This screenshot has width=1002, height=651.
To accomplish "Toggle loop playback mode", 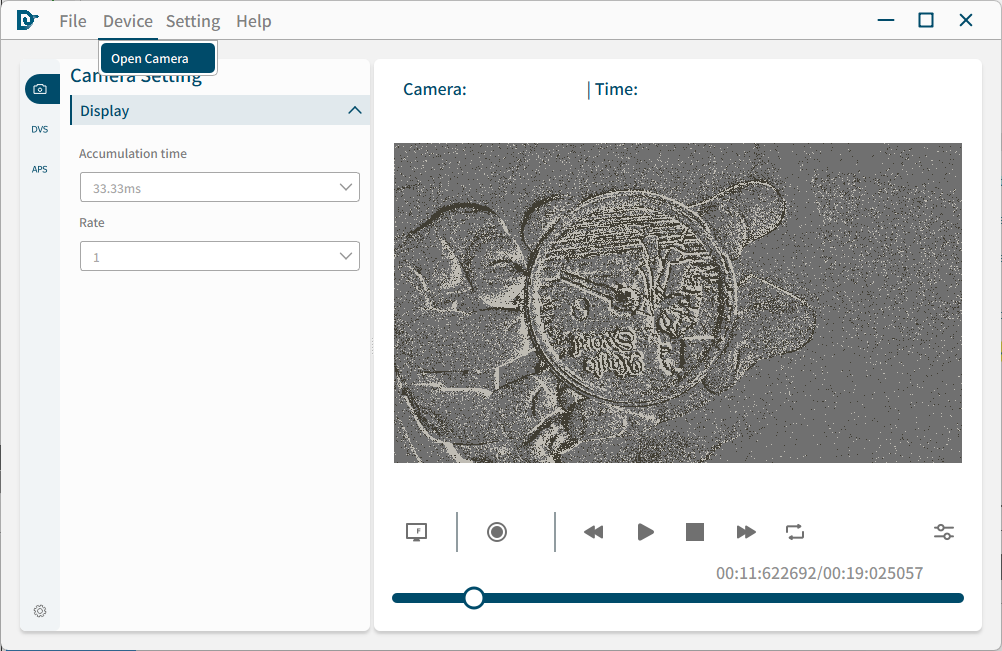I will pos(795,532).
